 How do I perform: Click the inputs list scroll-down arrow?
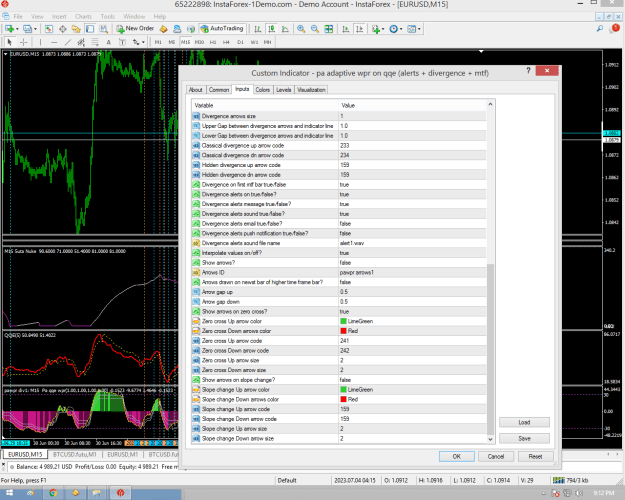point(490,439)
